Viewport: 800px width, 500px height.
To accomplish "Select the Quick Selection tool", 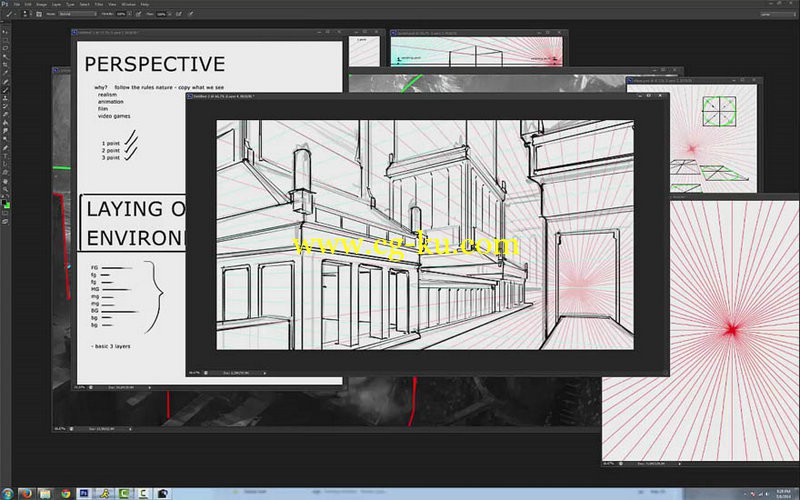I will (x=5, y=56).
